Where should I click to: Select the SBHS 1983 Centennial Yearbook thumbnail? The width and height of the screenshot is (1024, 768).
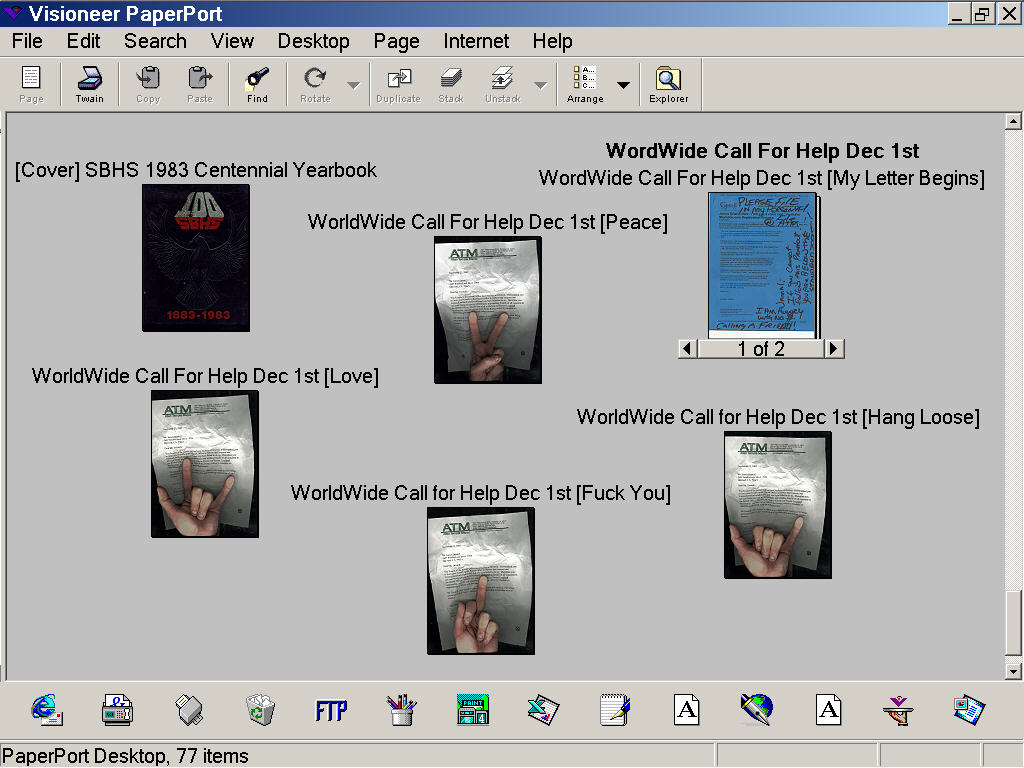[196, 258]
